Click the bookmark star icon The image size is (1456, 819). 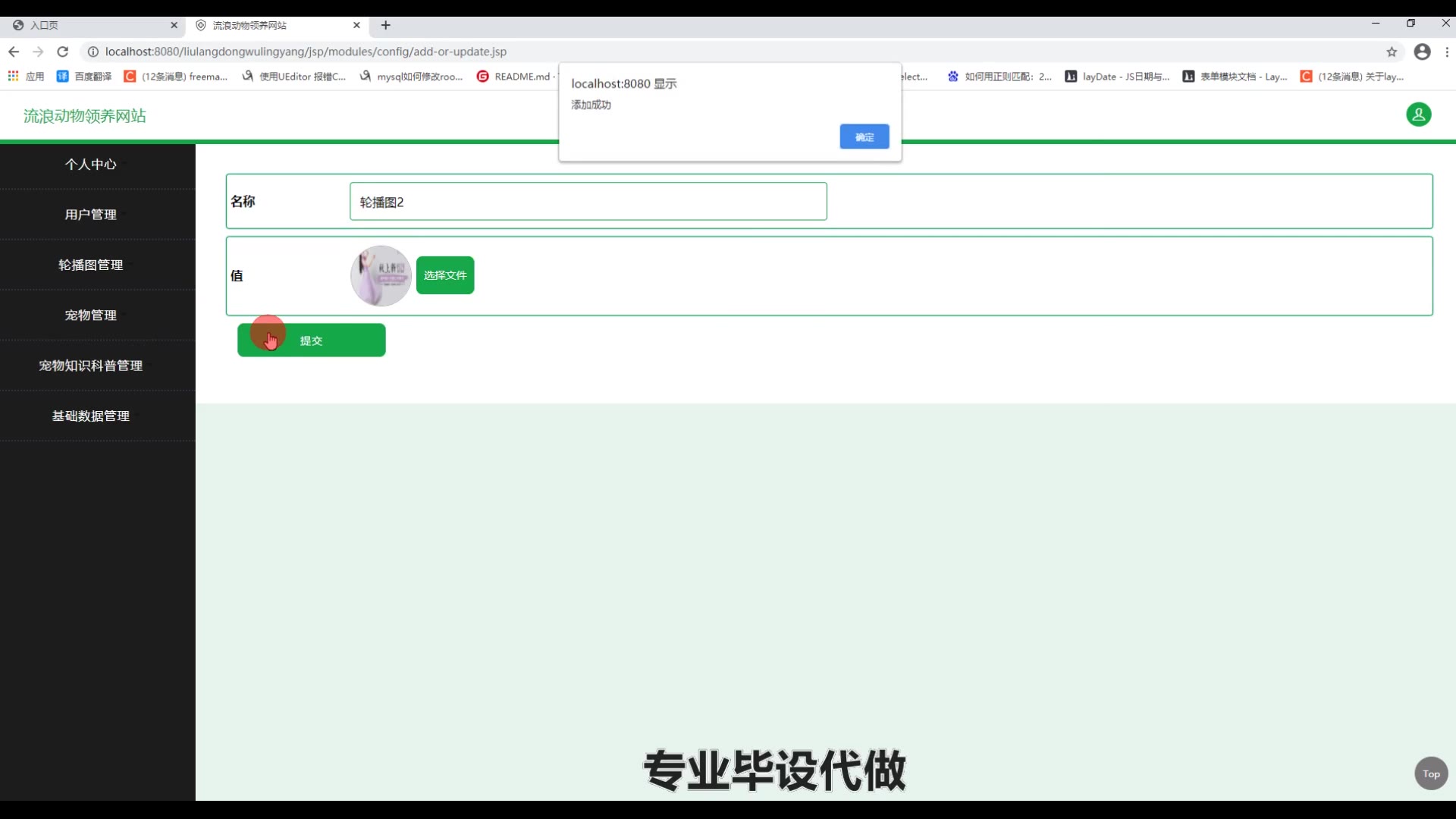tap(1392, 52)
